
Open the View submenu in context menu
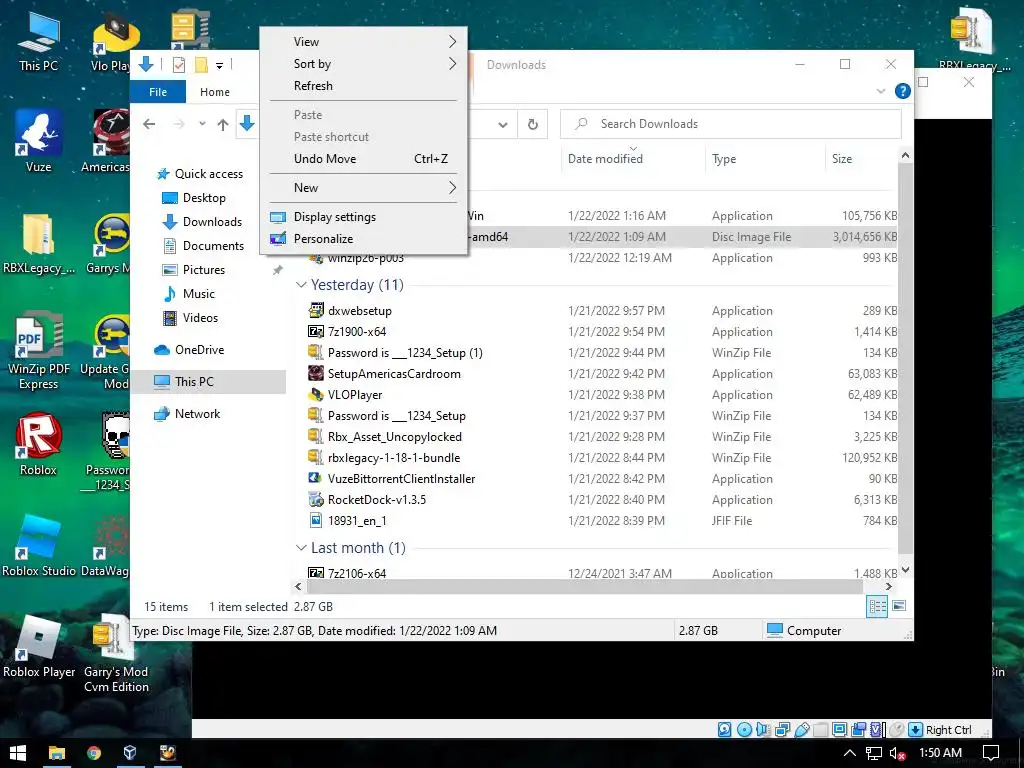[x=364, y=42]
